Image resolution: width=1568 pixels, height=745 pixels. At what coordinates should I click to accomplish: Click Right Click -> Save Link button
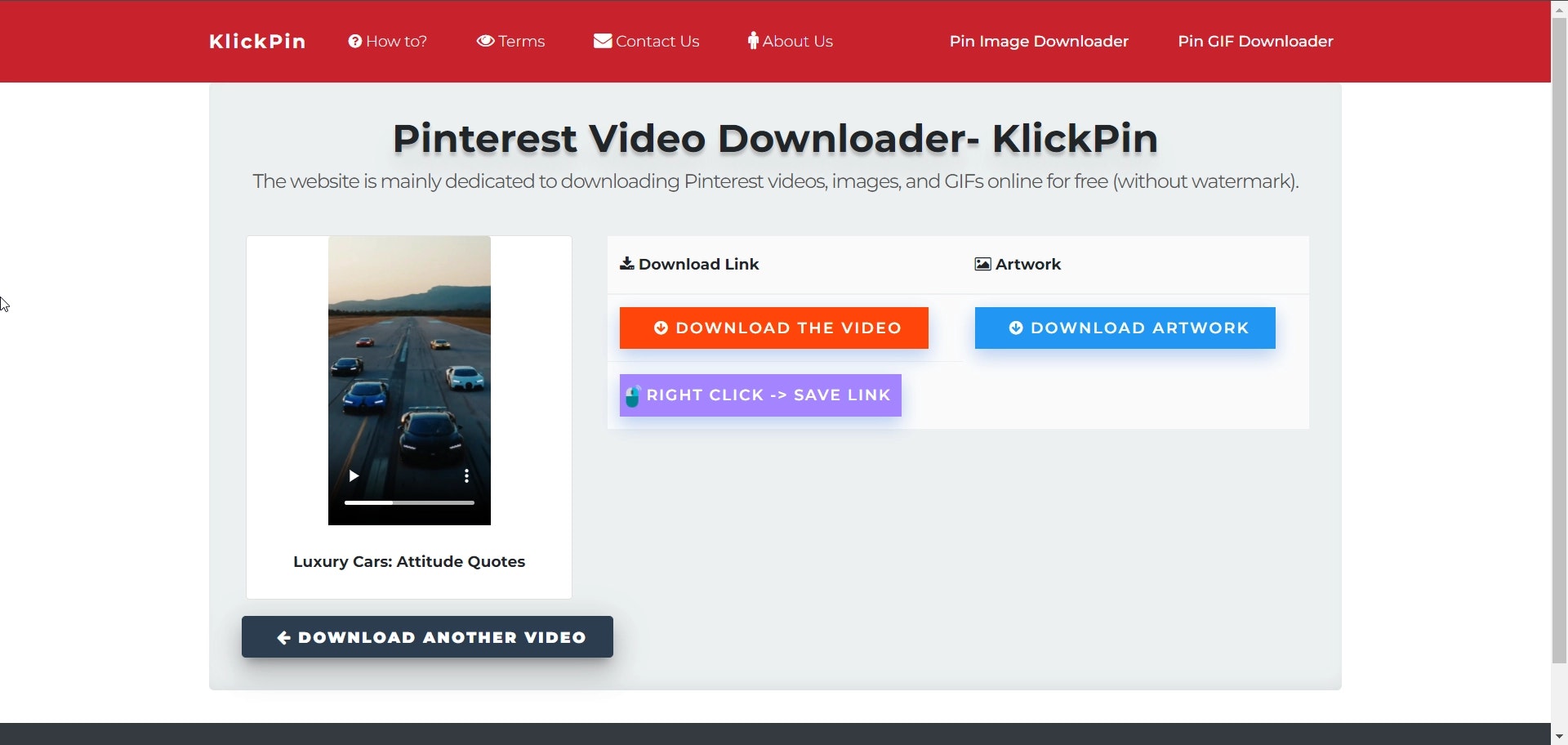pos(760,395)
